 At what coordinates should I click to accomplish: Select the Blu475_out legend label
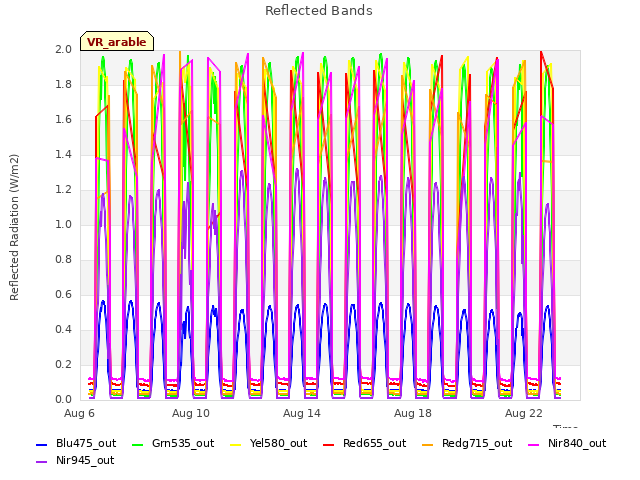pyautogui.click(x=86, y=444)
